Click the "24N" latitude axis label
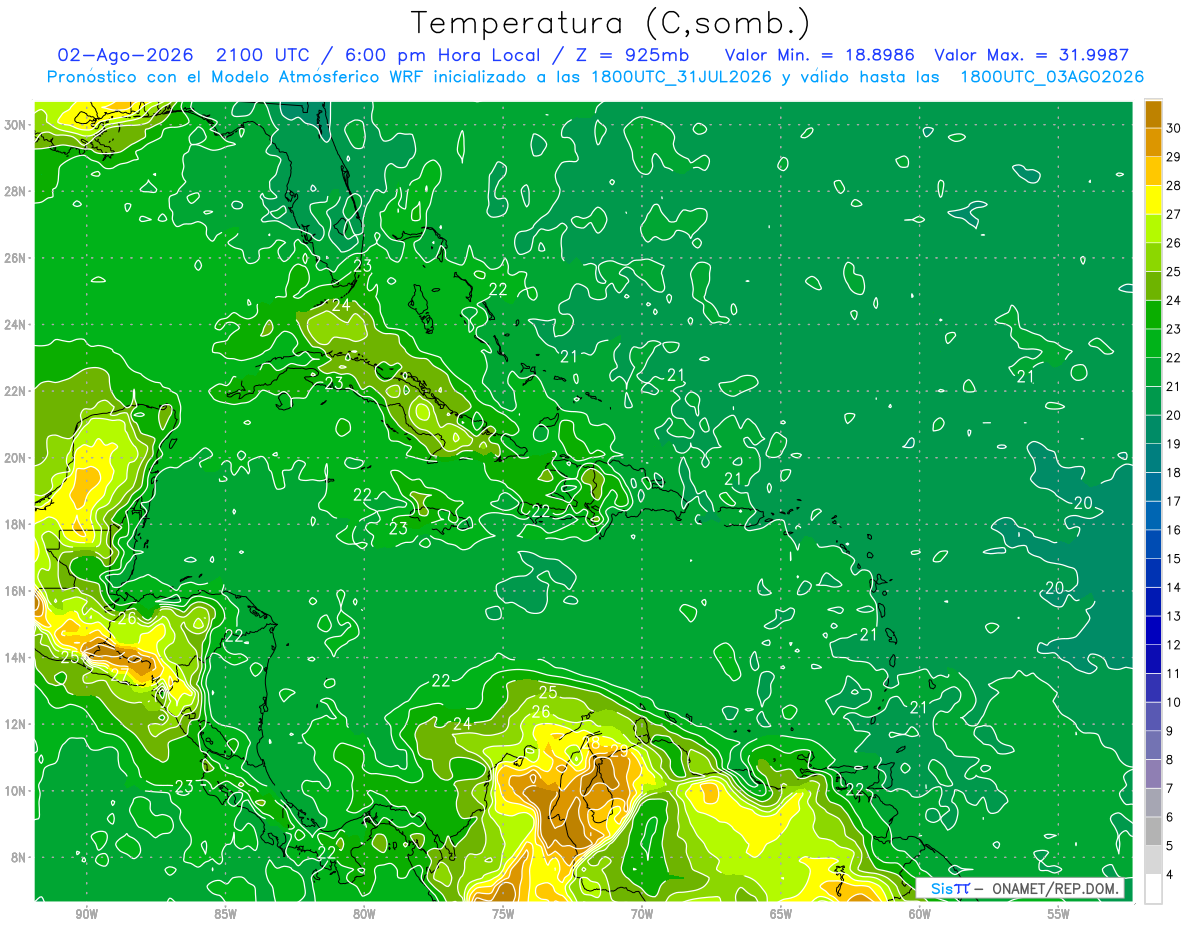Viewport: 1200px width, 927px height. coord(15,325)
